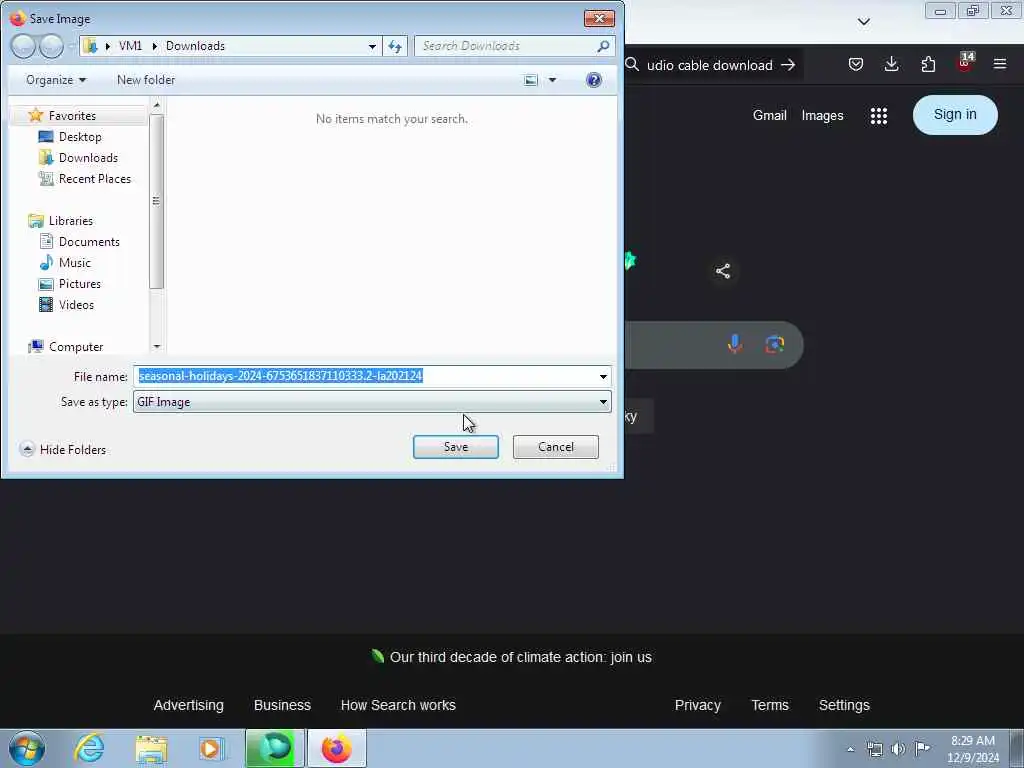The width and height of the screenshot is (1024, 768).
Task: Launch Internet Explorer from the taskbar
Action: pos(89,748)
